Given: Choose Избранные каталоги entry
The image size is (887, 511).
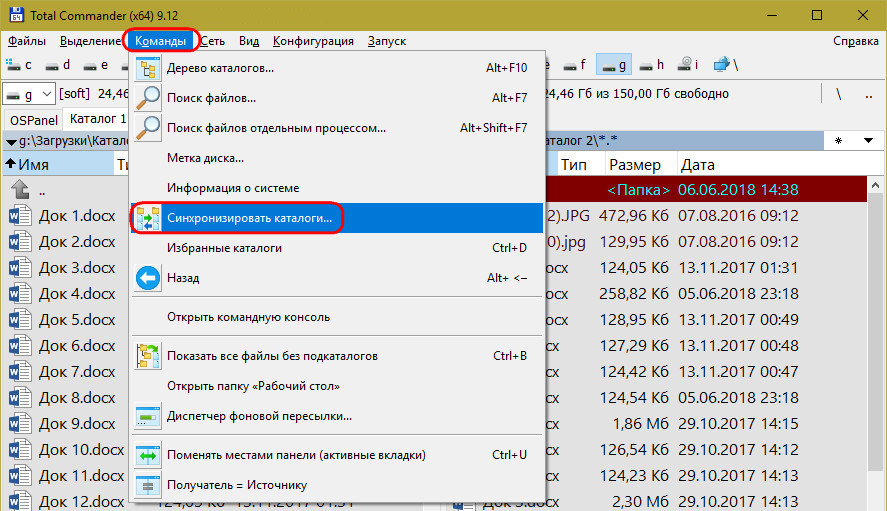Looking at the screenshot, I should click(x=337, y=248).
